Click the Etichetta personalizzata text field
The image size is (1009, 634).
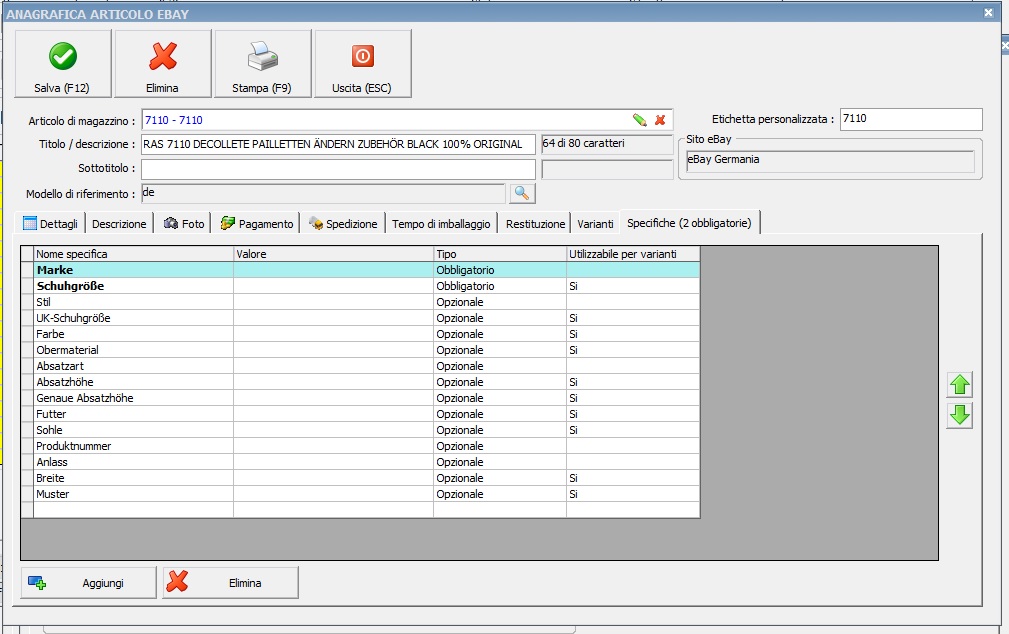910,119
